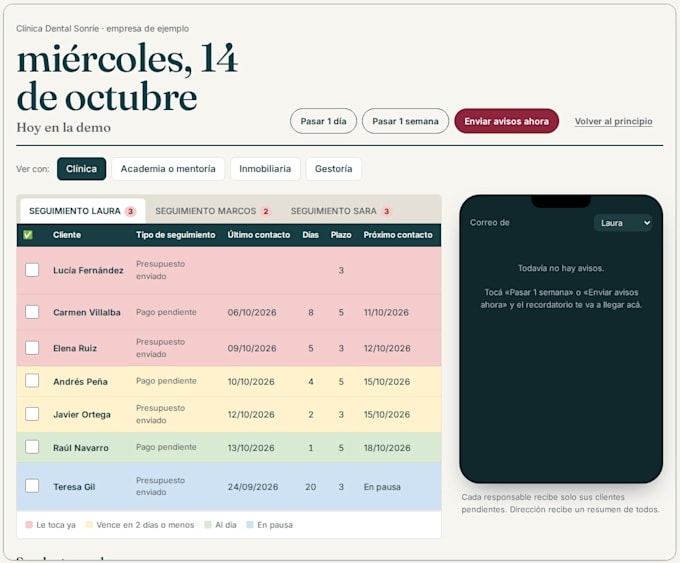The image size is (680, 563).
Task: Click 'Todavía no hay avisos.' in phone
Action: [561, 268]
